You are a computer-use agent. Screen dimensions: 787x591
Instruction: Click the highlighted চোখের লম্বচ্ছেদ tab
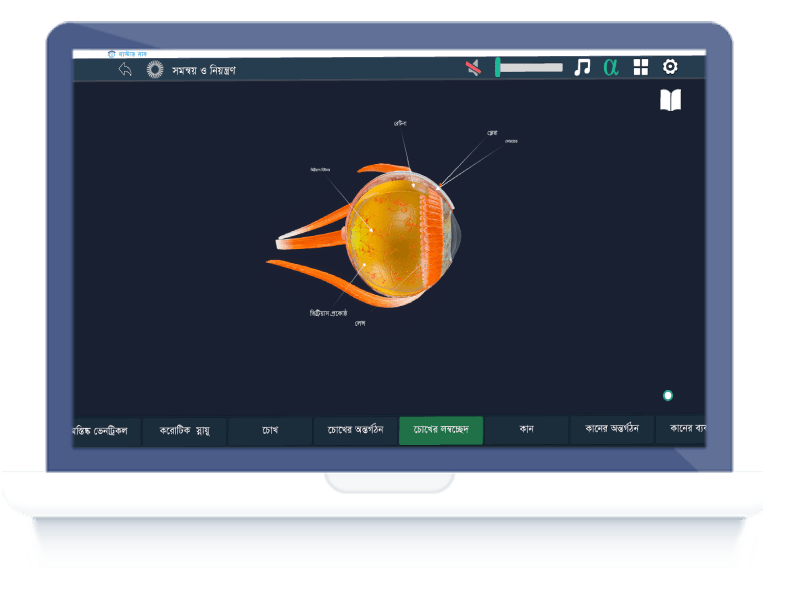click(x=441, y=431)
